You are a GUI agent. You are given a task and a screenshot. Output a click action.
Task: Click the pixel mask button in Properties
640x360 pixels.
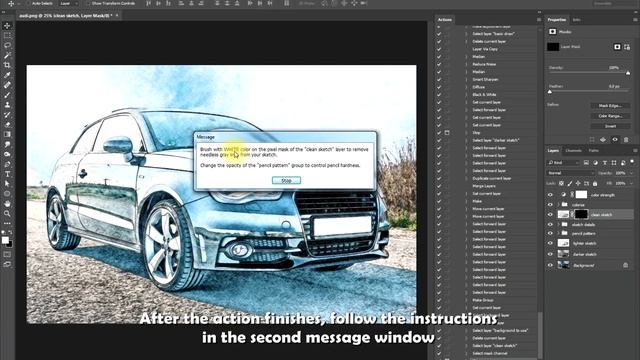[x=617, y=47]
